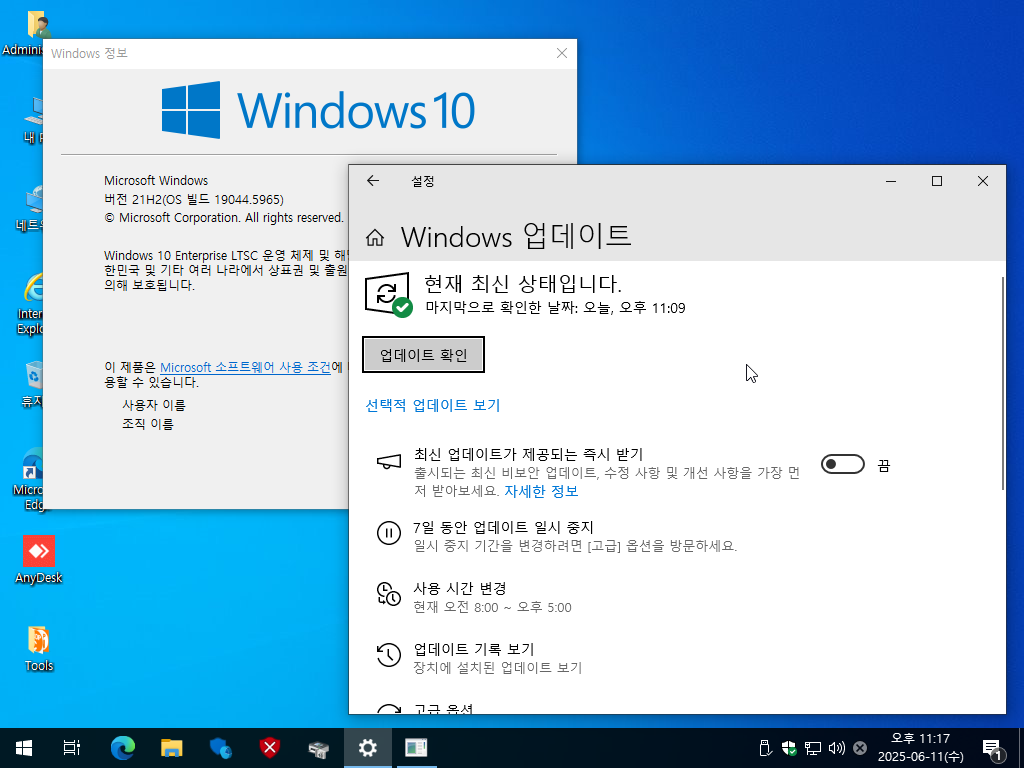Open File Explorer from the taskbar

(x=172, y=748)
